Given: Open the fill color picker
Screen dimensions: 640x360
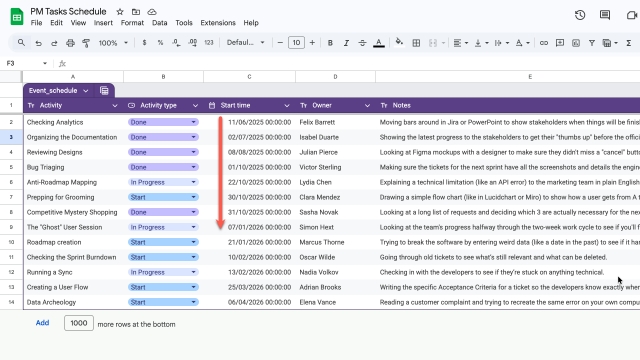Looking at the screenshot, I should click(x=399, y=42).
